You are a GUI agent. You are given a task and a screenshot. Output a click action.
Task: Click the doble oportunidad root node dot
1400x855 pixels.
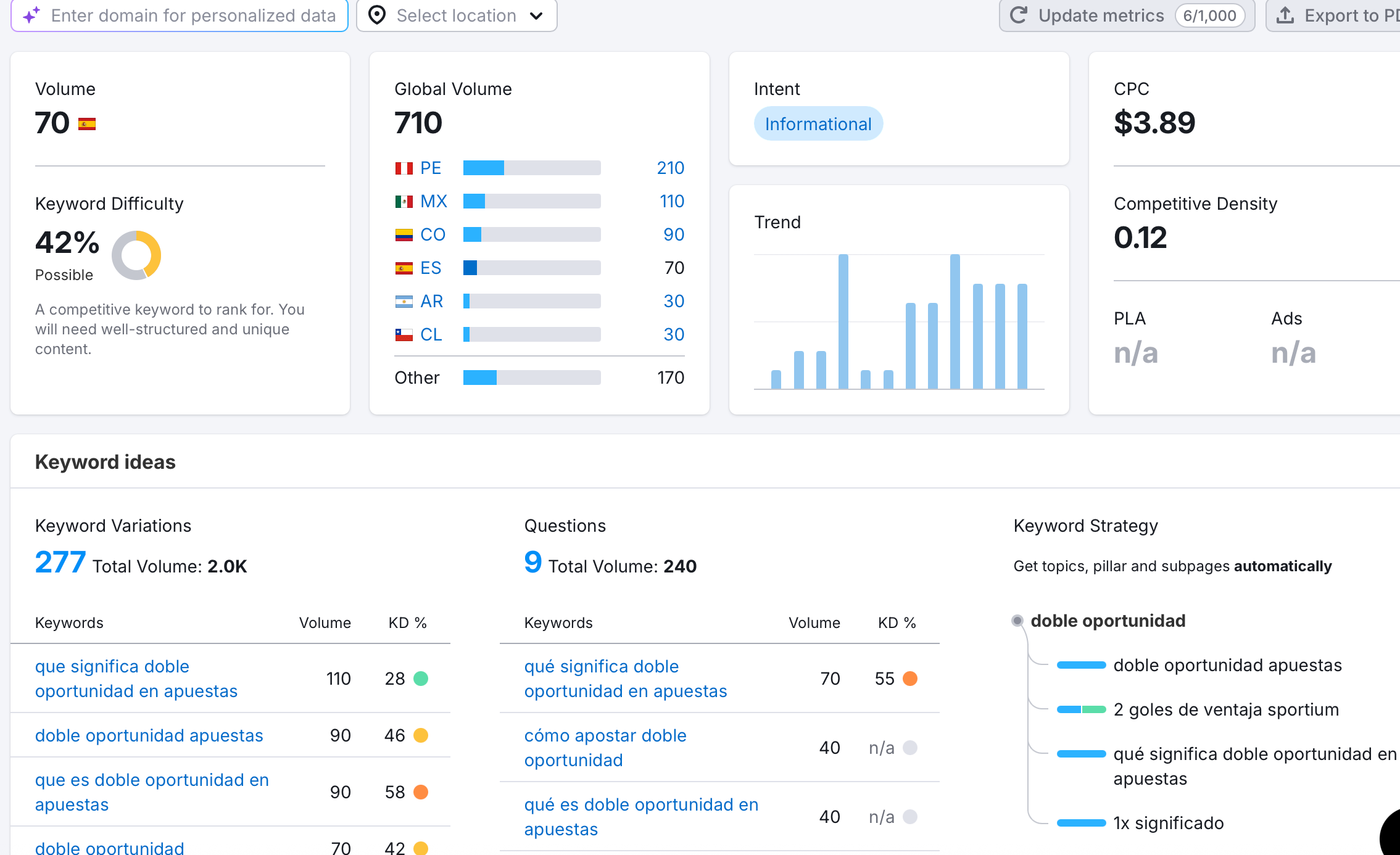coord(1017,621)
